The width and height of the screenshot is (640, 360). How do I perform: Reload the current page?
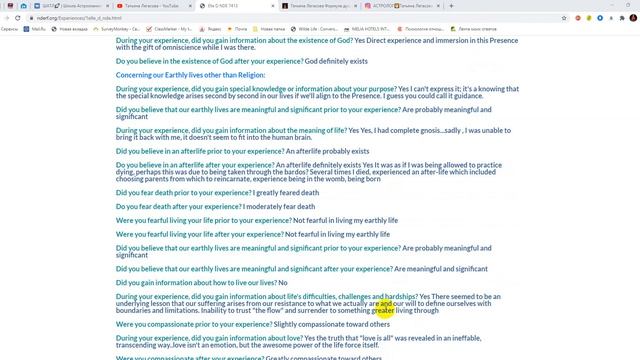[x=18, y=18]
